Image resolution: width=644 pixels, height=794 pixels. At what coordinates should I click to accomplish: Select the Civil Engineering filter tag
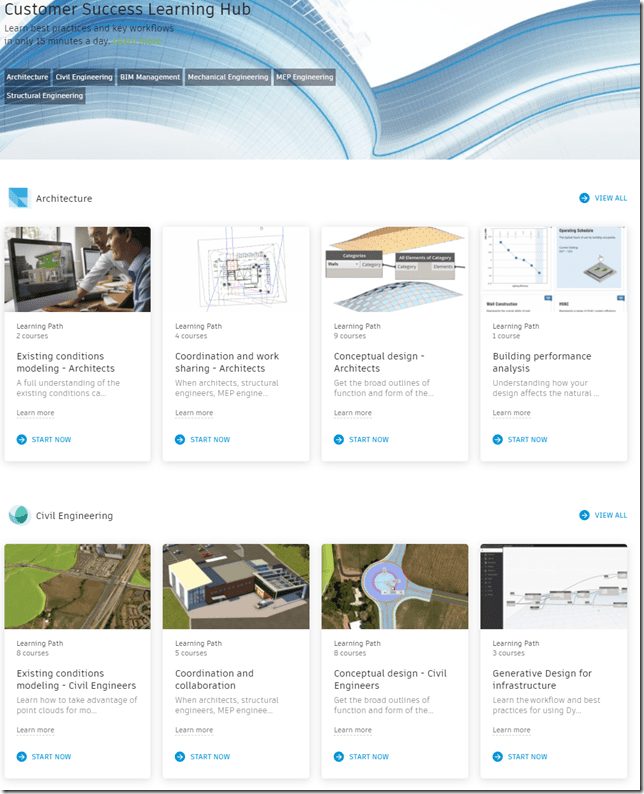click(83, 77)
